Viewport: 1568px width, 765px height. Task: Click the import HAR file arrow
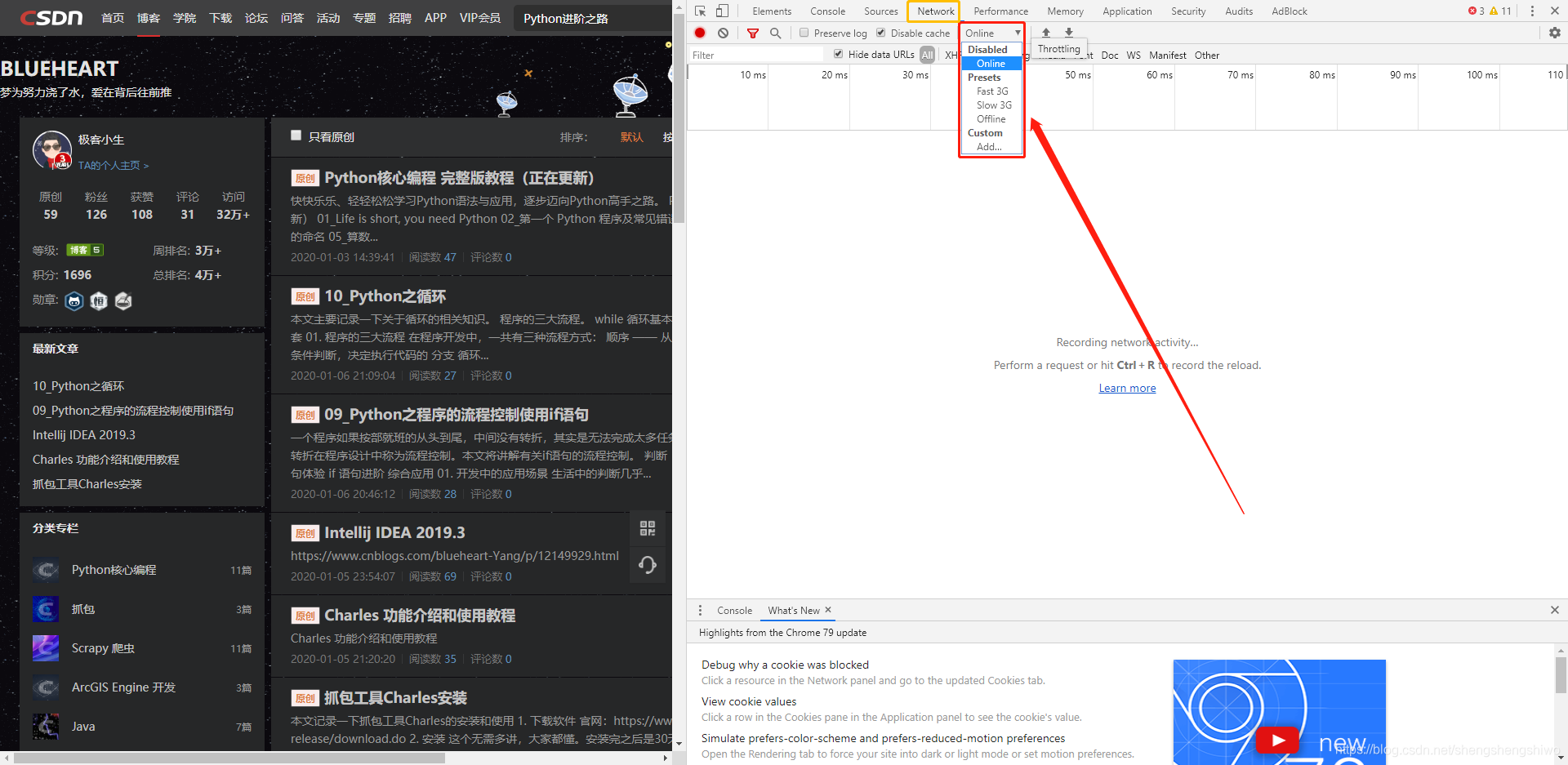point(1046,33)
